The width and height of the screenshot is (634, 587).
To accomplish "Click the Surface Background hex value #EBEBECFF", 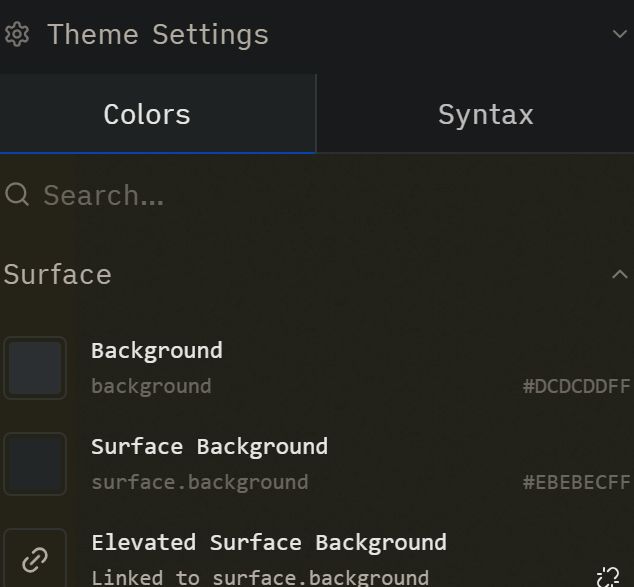I will pyautogui.click(x=576, y=482).
